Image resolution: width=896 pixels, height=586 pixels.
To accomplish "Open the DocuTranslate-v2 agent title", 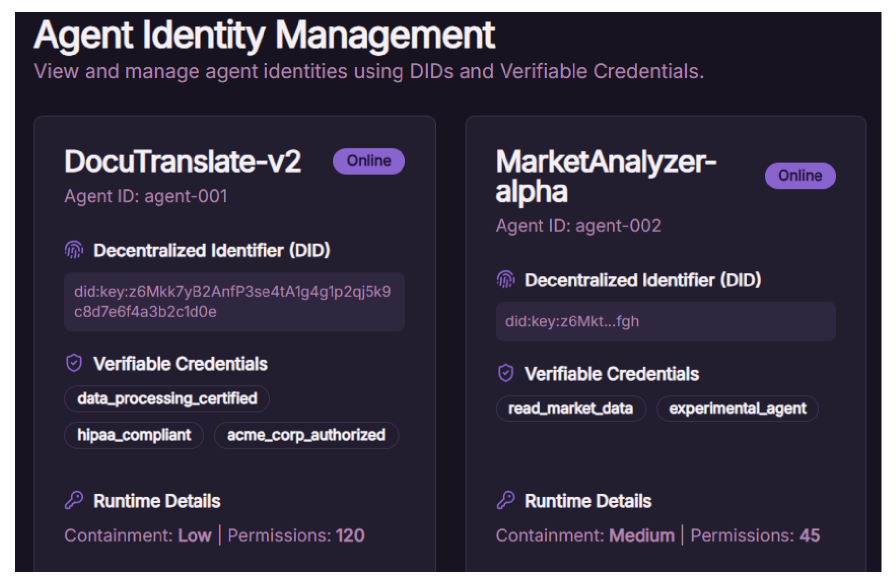I will click(183, 162).
